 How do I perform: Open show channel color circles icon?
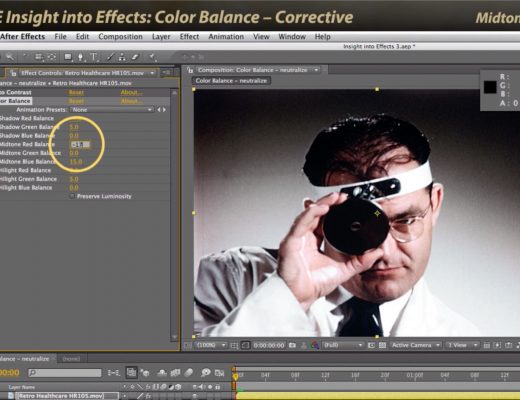[314, 345]
